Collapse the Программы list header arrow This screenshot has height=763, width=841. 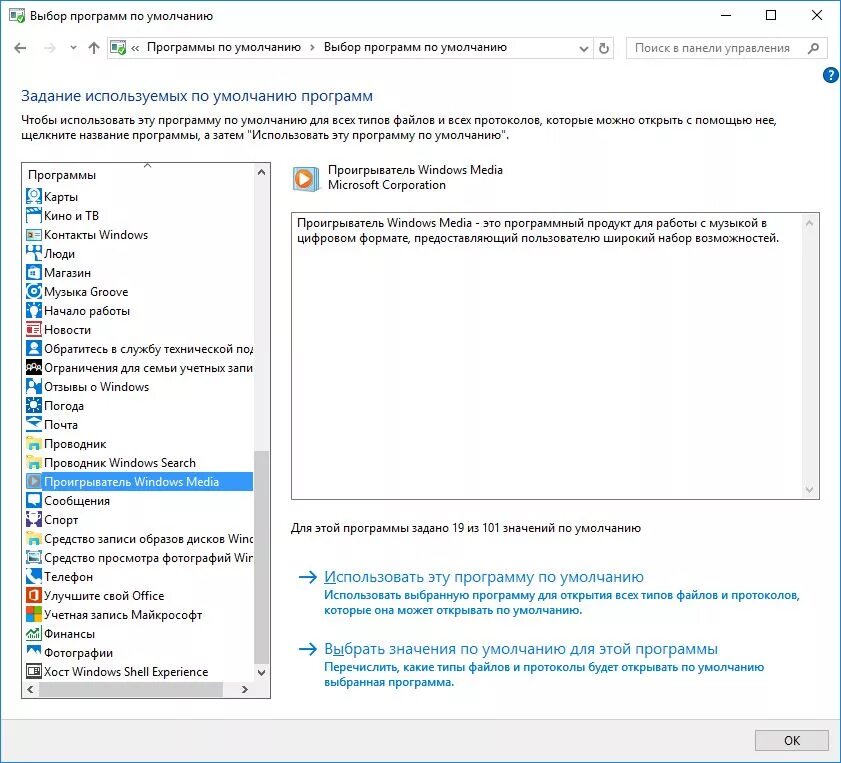(x=147, y=165)
